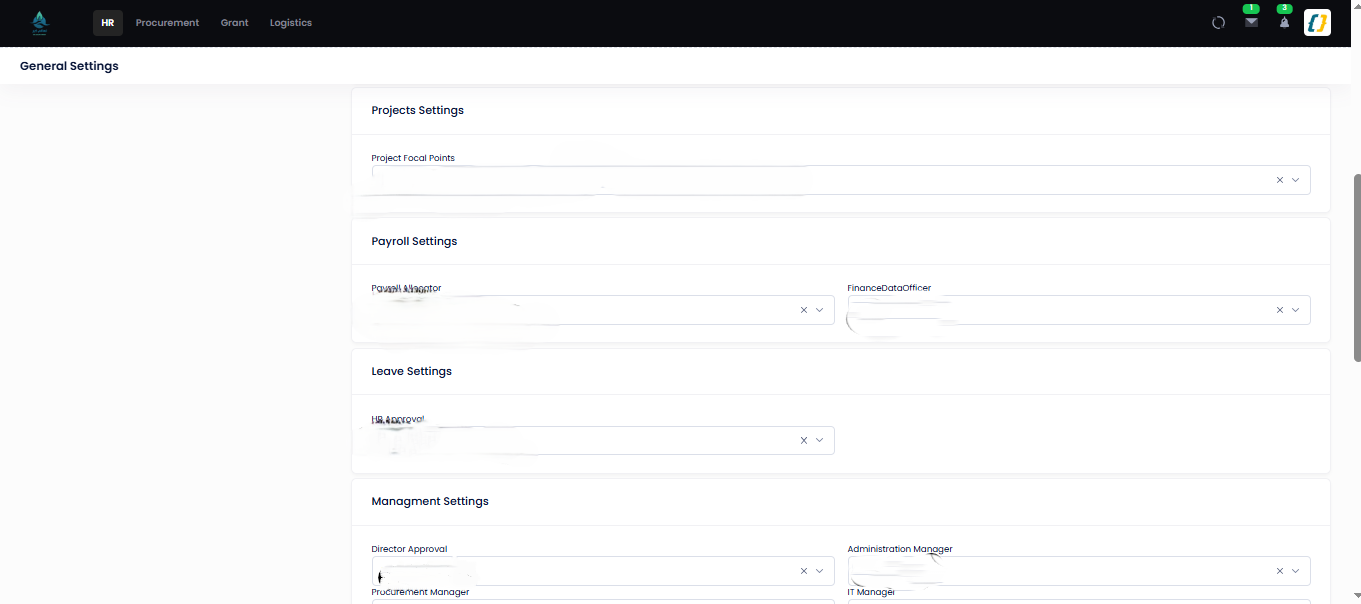1361x604 pixels.
Task: Expand the Administration Manager dropdown arrow
Action: 1295,571
